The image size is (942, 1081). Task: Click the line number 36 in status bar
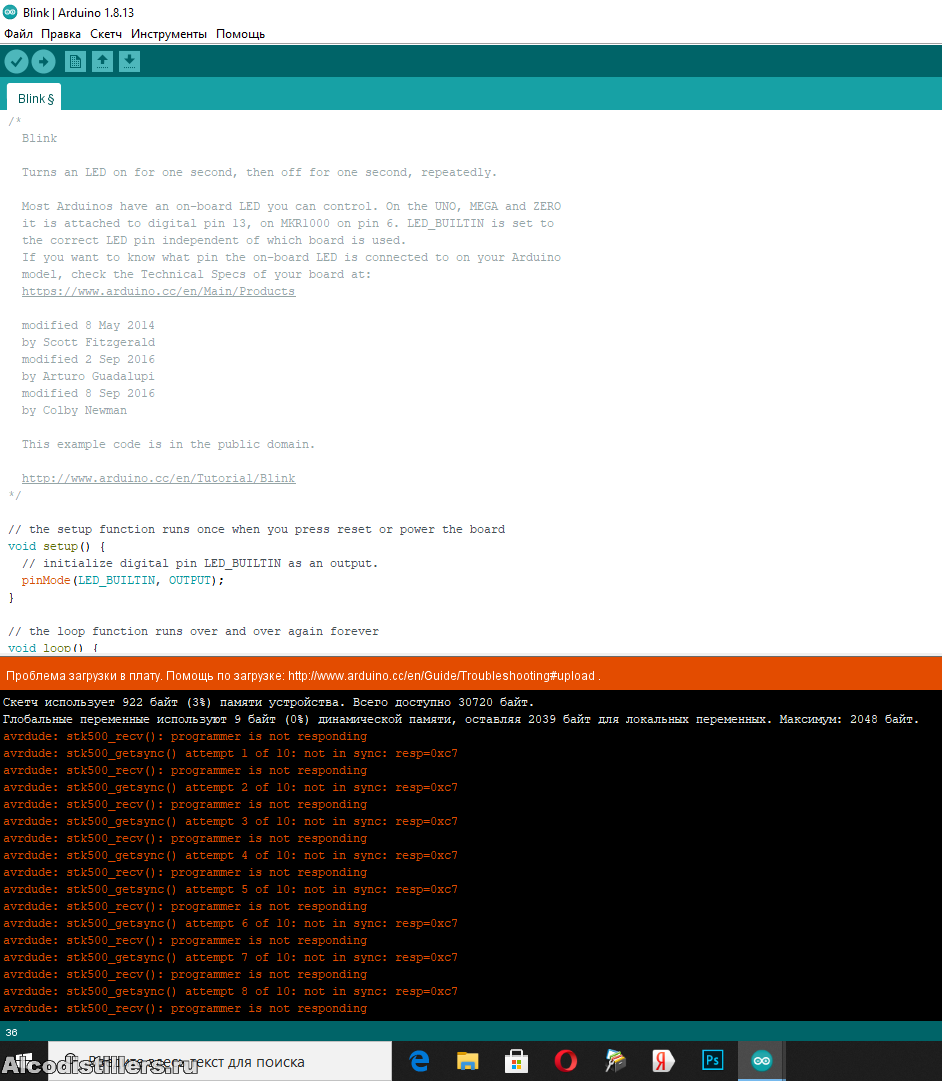pos(12,1032)
